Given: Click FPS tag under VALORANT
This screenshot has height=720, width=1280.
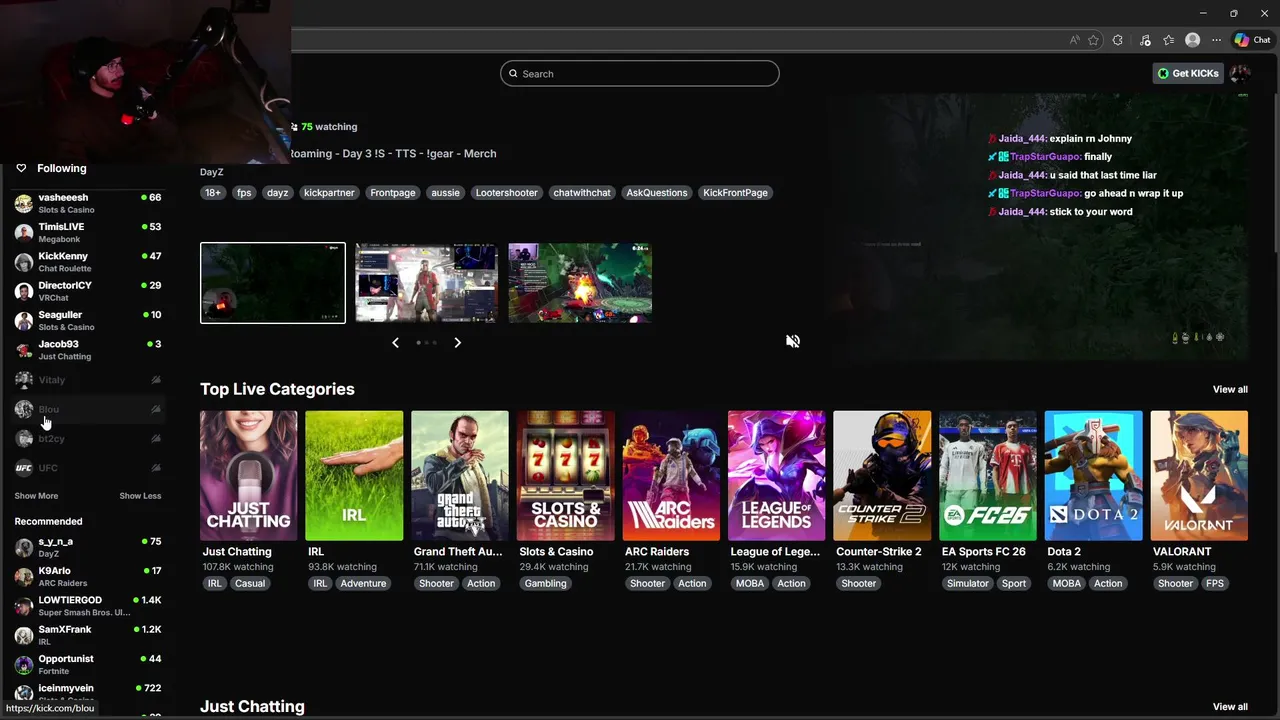Looking at the screenshot, I should tap(1215, 583).
